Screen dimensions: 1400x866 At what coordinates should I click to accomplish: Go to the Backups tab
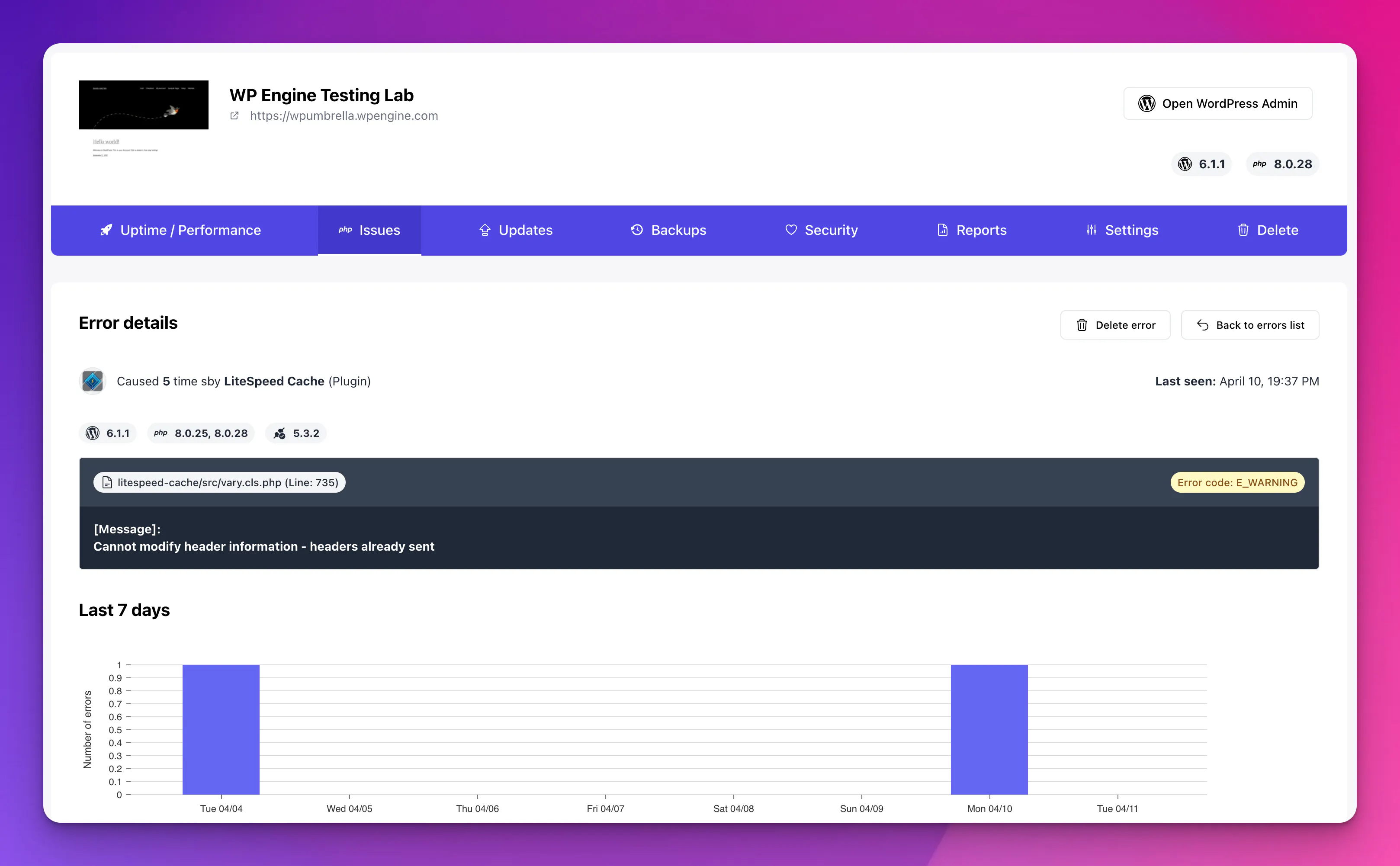[668, 230]
